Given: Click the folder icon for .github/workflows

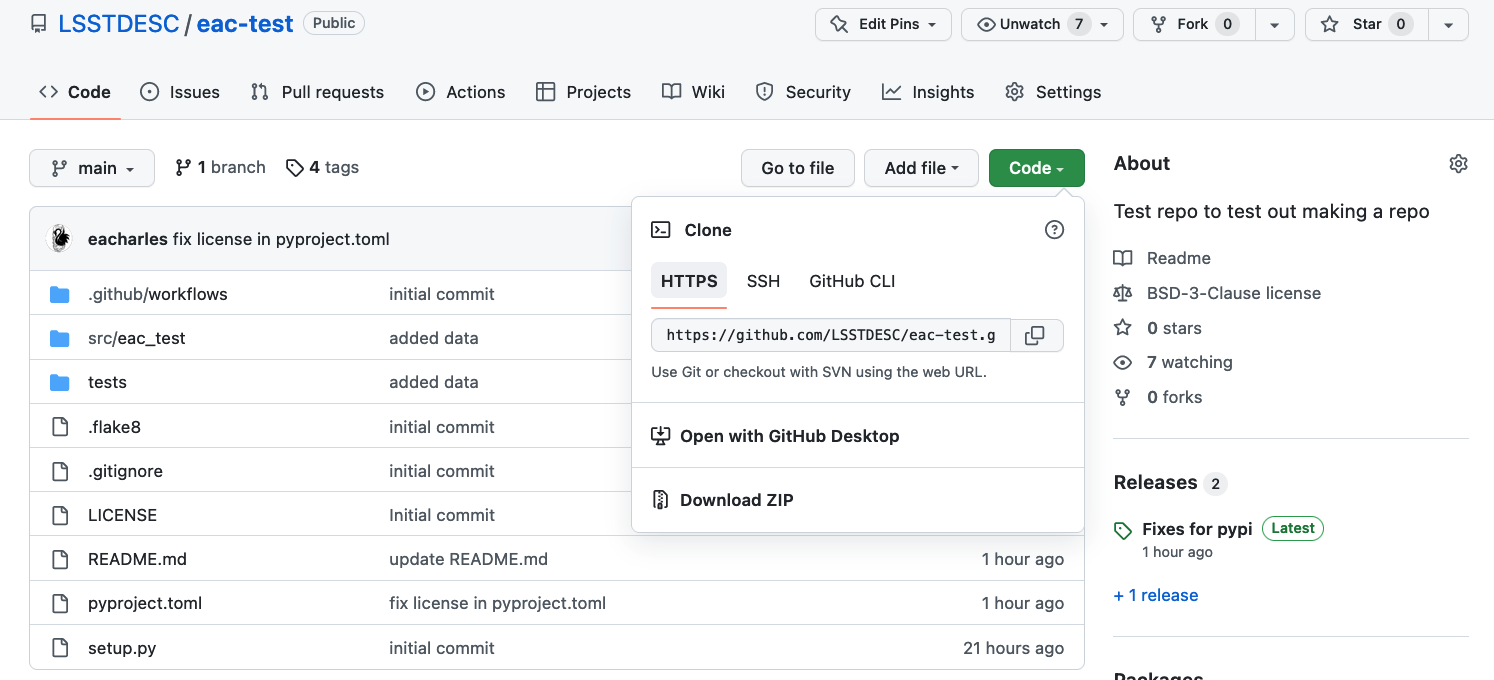Looking at the screenshot, I should (60, 294).
